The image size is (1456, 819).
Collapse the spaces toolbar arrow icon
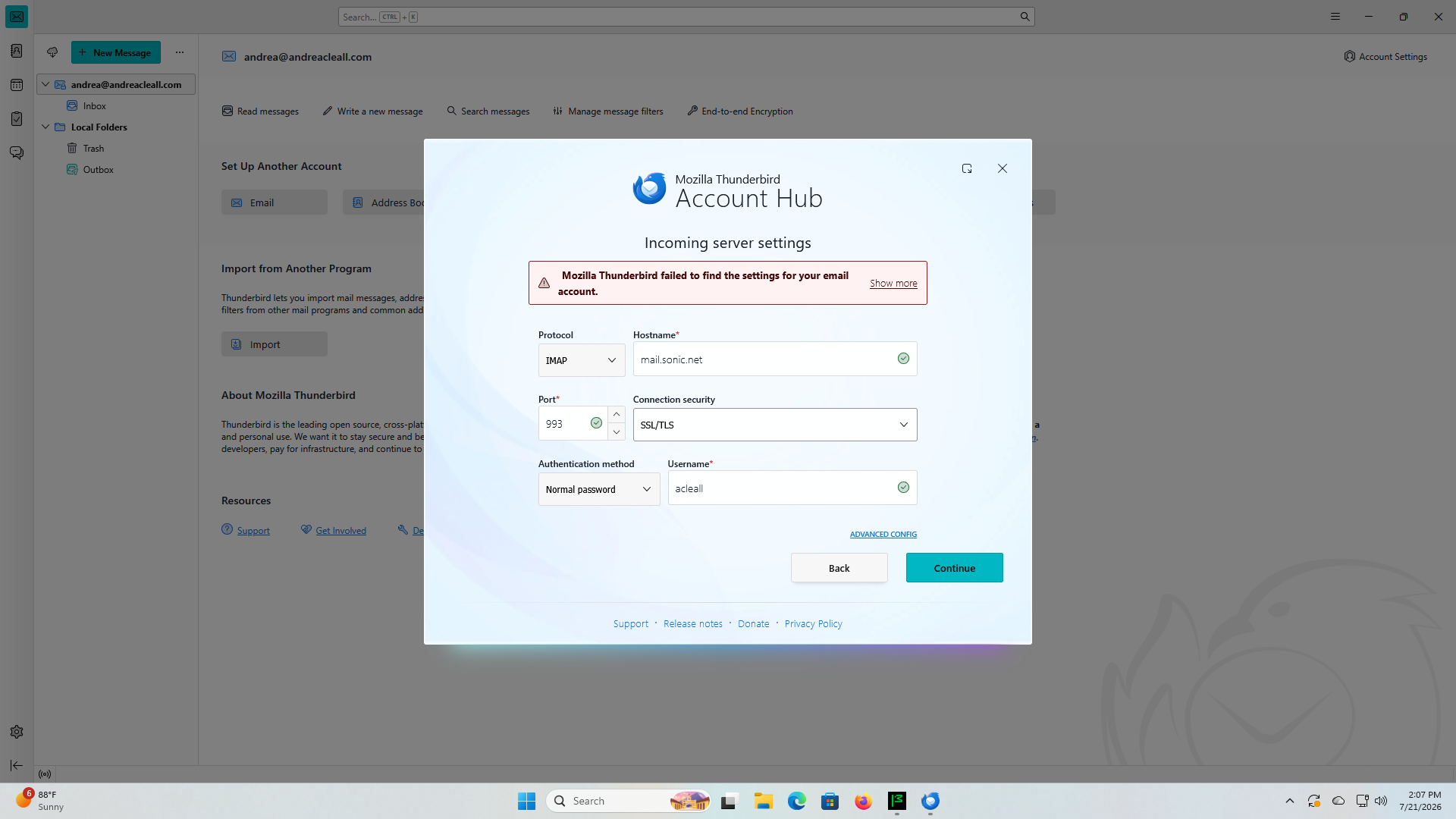tap(17, 766)
